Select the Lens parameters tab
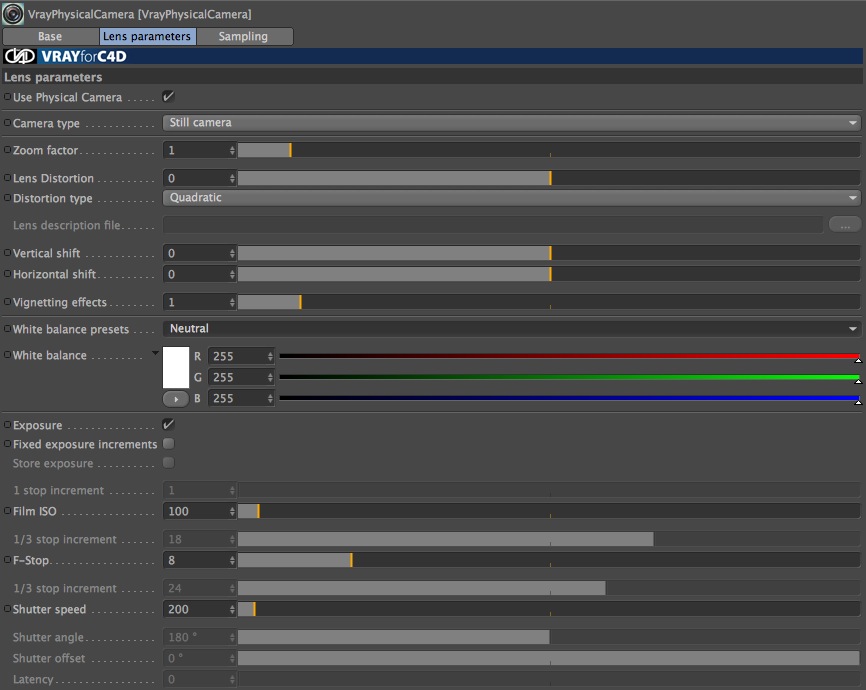Screen dimensions: 866x690 click(147, 36)
